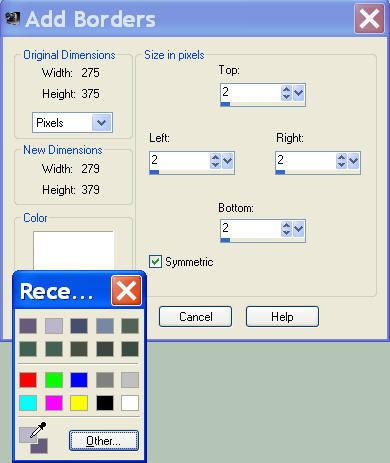Select the black color swatch

tap(105, 403)
